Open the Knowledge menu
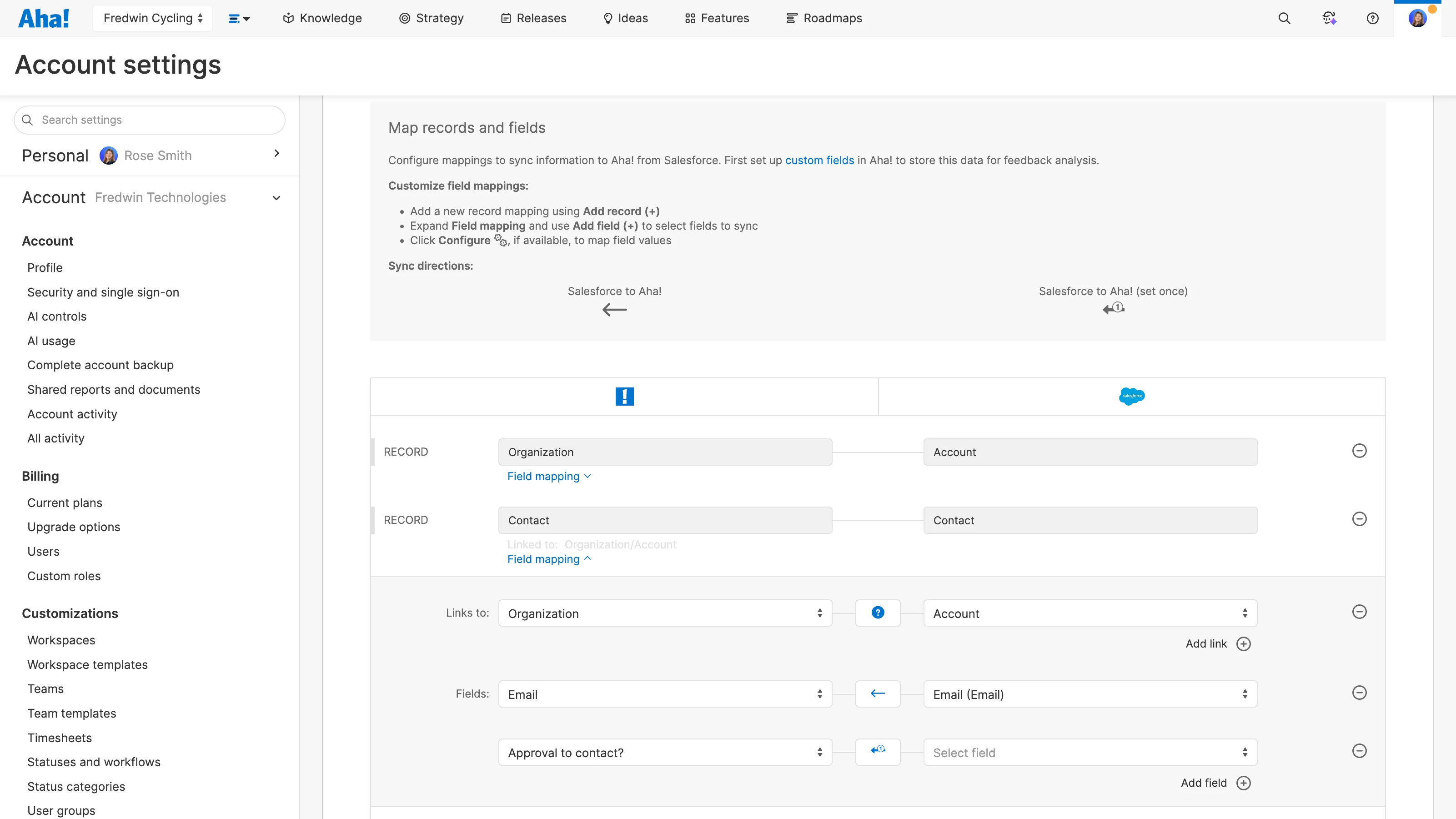The width and height of the screenshot is (1456, 819). (x=322, y=18)
